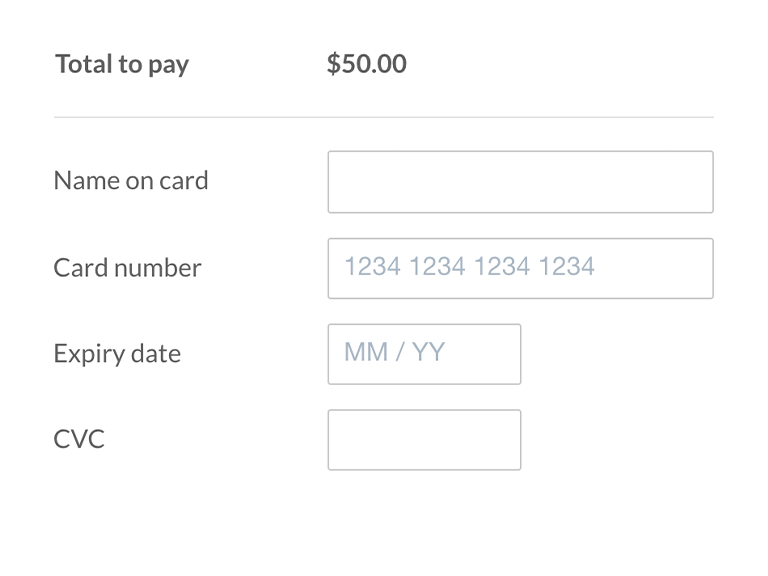Click the divider line below the total
This screenshot has width=768, height=576.
click(384, 117)
